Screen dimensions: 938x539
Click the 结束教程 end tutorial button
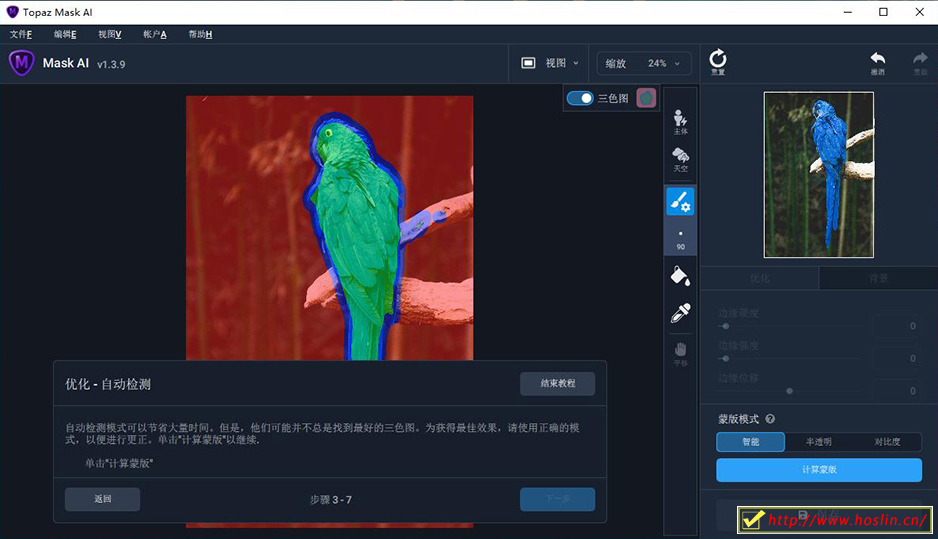tap(558, 383)
